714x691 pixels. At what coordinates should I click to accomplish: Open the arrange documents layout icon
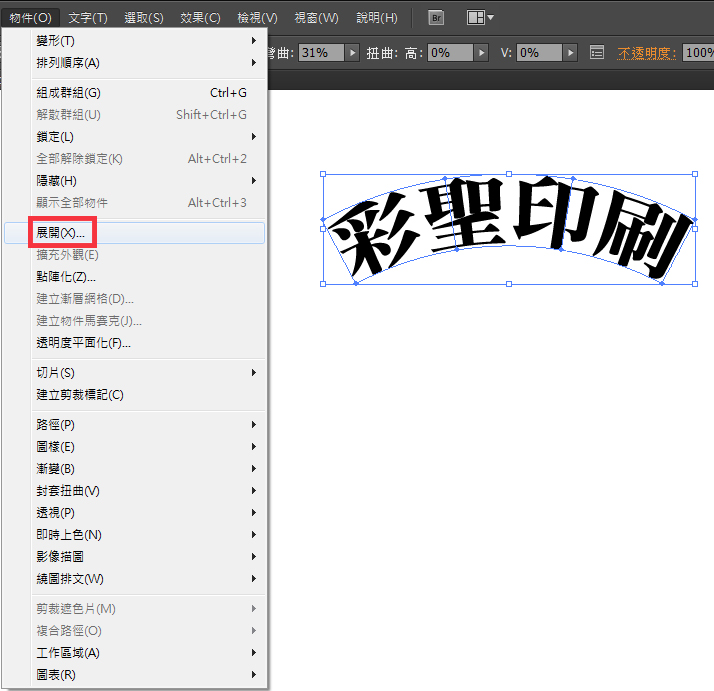coord(480,18)
